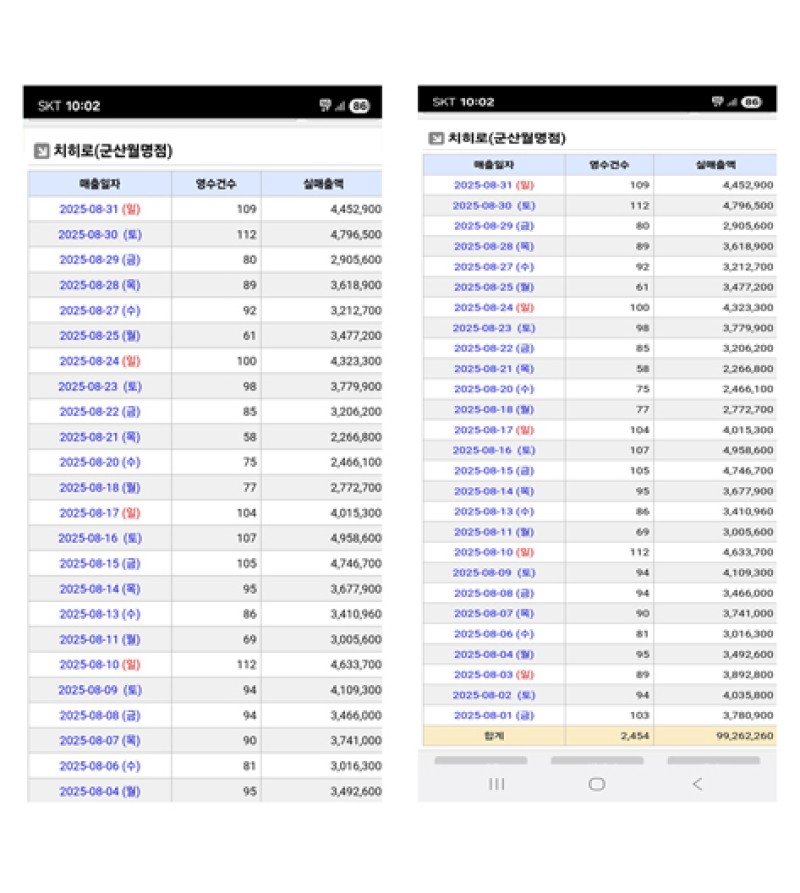Click 매출일자 column header in left screenshot
800x893 pixels.
pyautogui.click(x=100, y=184)
